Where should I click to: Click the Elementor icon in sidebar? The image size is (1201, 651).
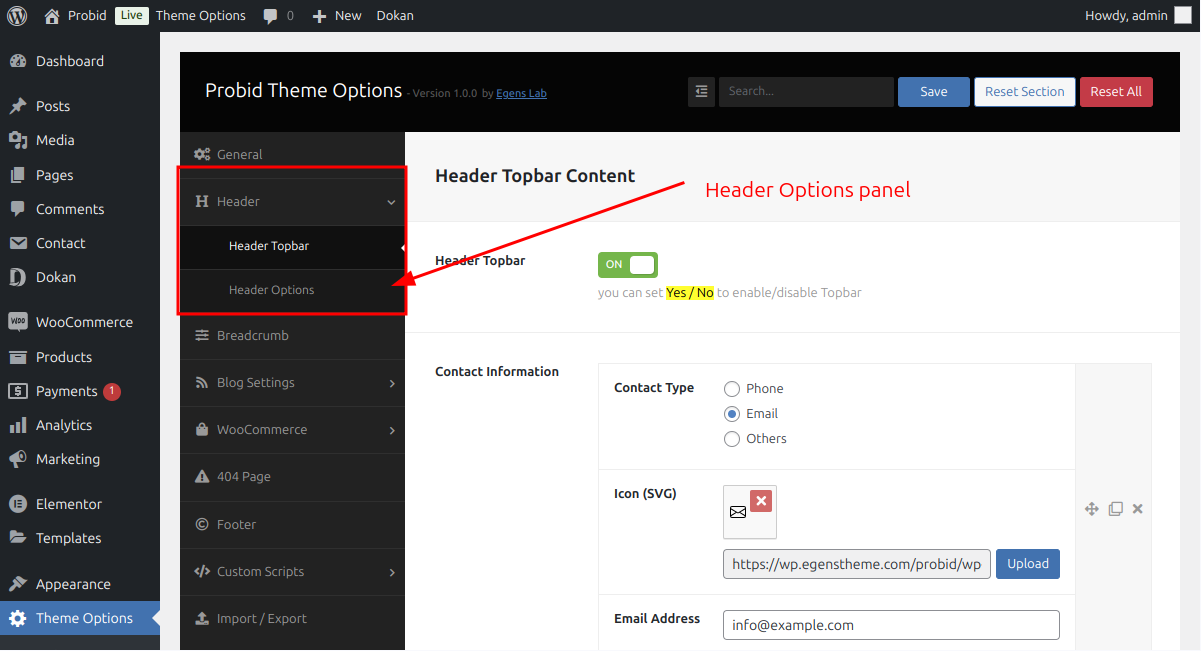(x=18, y=504)
